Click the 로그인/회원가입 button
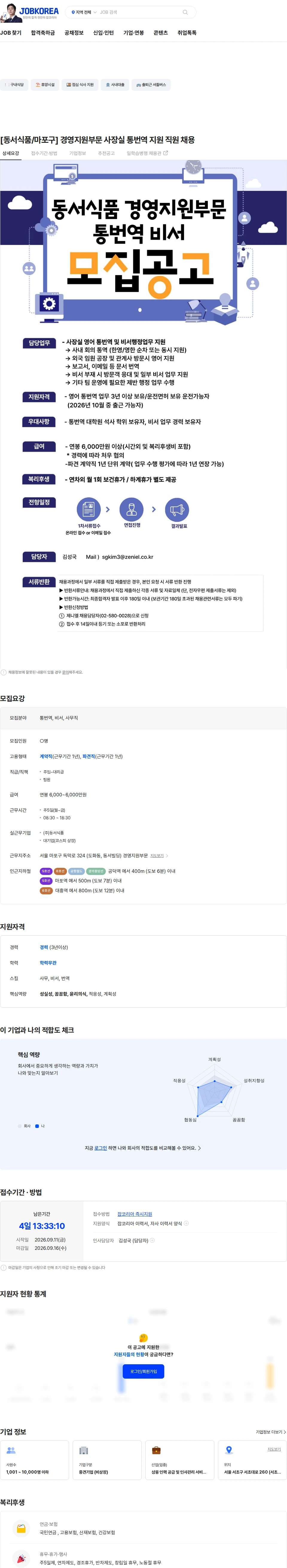 (x=143, y=1371)
